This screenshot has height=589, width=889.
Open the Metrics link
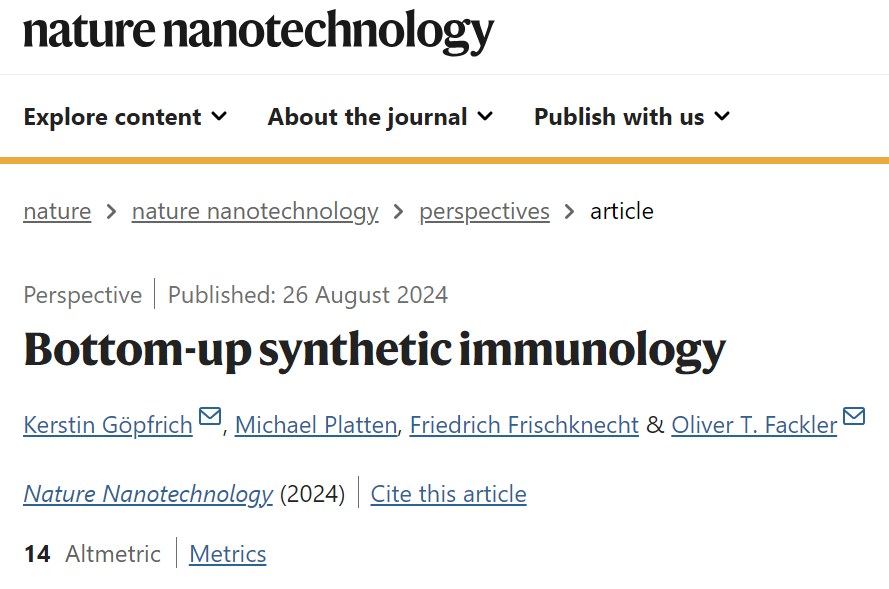coord(227,554)
